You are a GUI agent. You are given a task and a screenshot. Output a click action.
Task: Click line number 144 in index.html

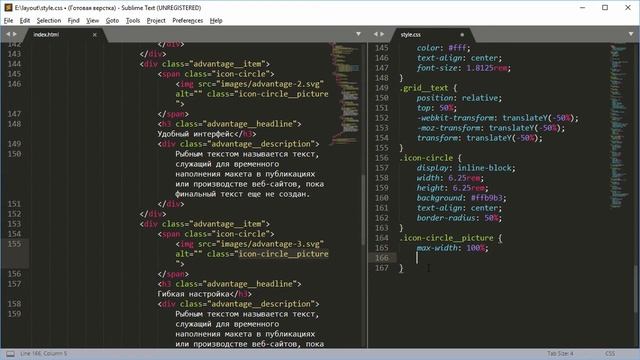tap(14, 64)
